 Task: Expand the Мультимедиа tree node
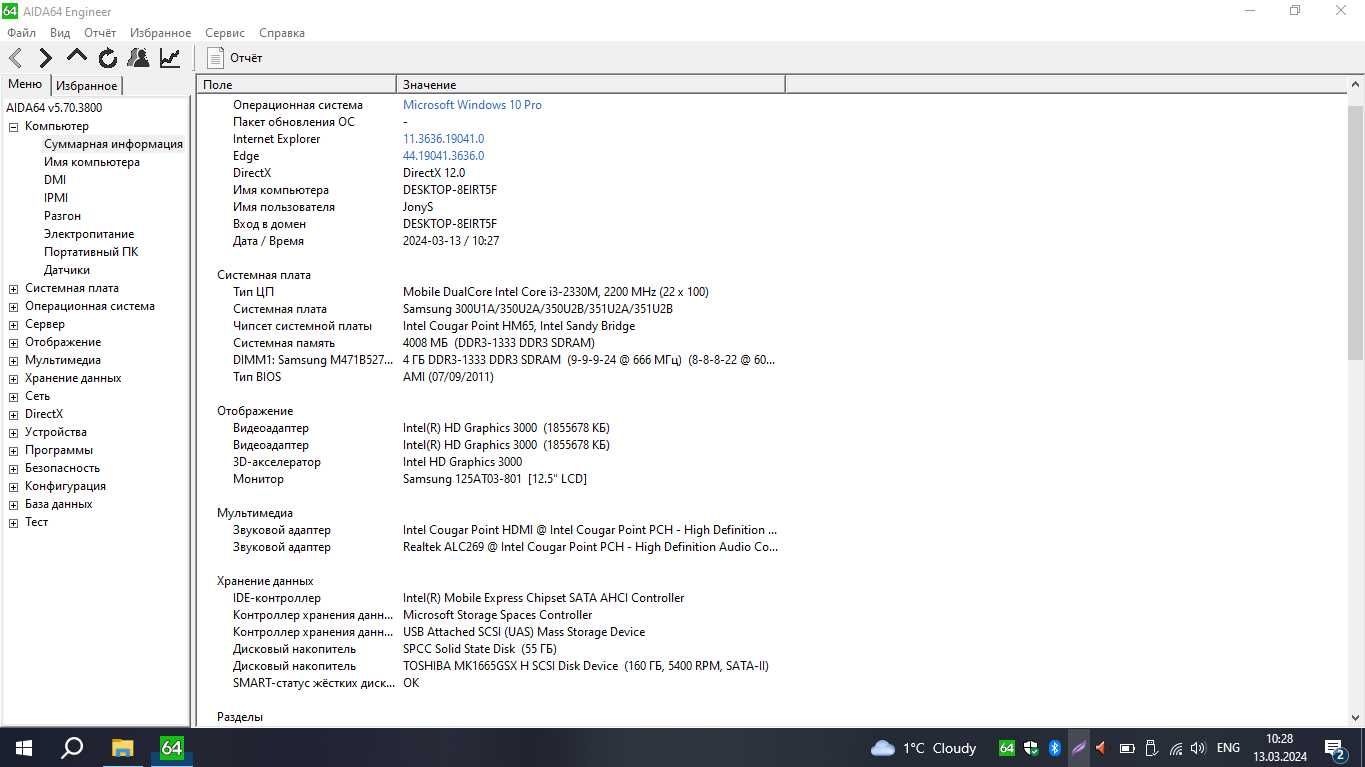(x=14, y=361)
